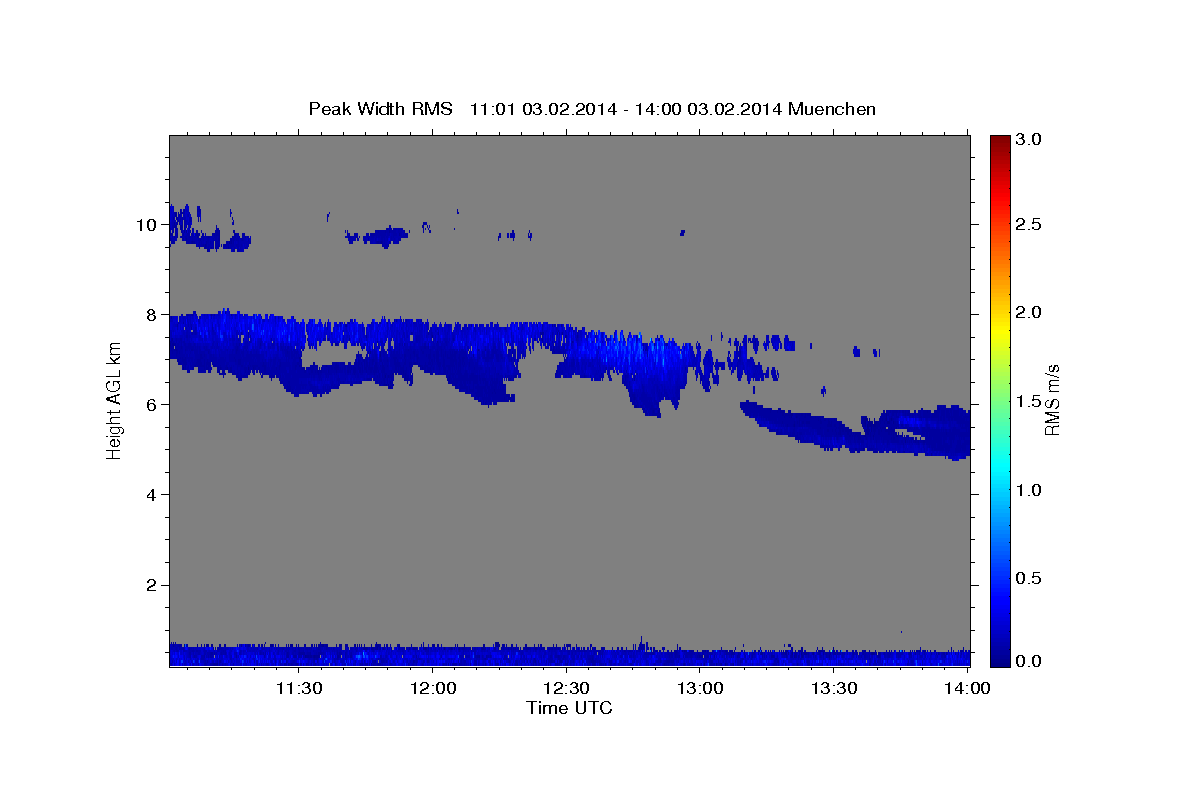Click the '13:00' time tick label
The width and height of the screenshot is (1200, 800).
point(700,688)
